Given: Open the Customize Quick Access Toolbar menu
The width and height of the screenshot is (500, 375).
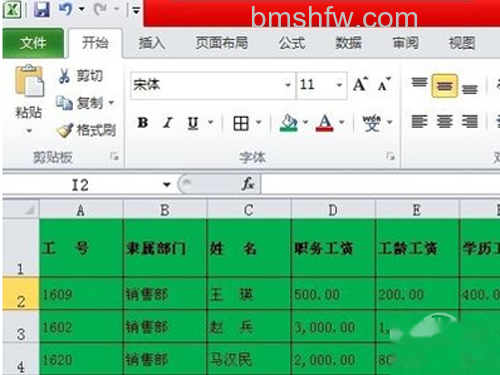Looking at the screenshot, I should click(x=136, y=11).
